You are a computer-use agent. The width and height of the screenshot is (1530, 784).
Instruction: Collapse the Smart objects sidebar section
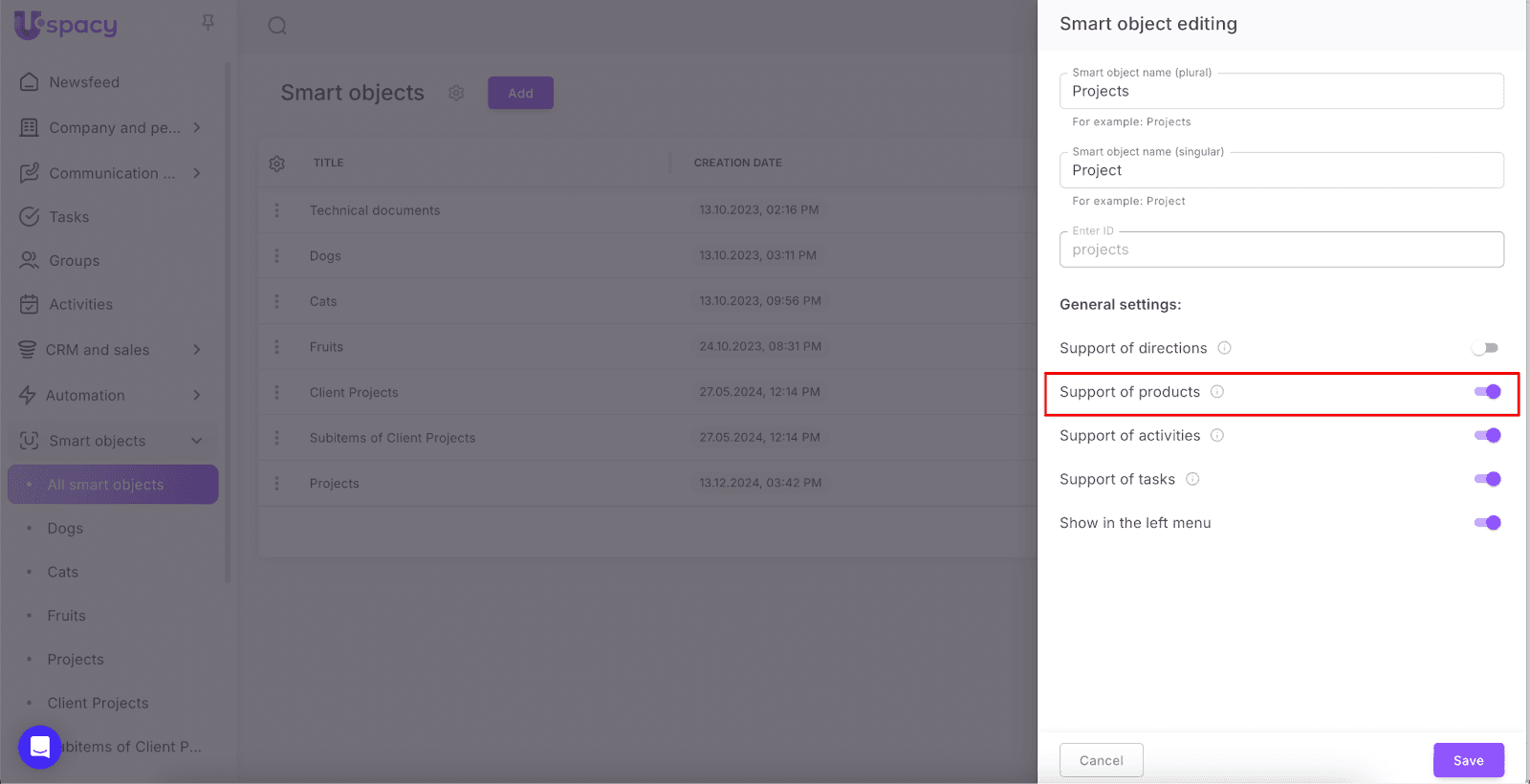tap(197, 441)
